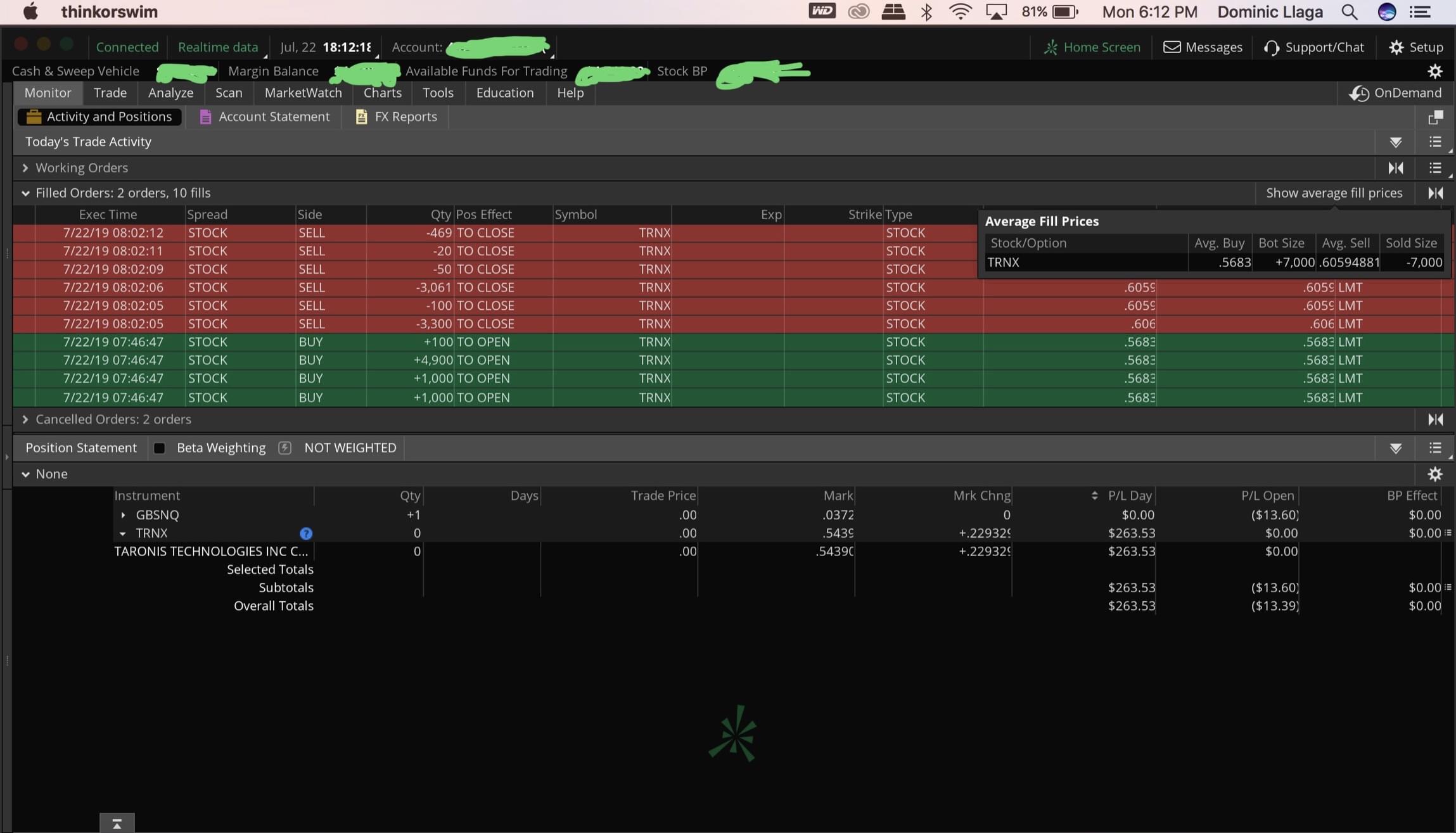Sort by P/L Day column header
The height and width of the screenshot is (833, 1456).
1129,495
